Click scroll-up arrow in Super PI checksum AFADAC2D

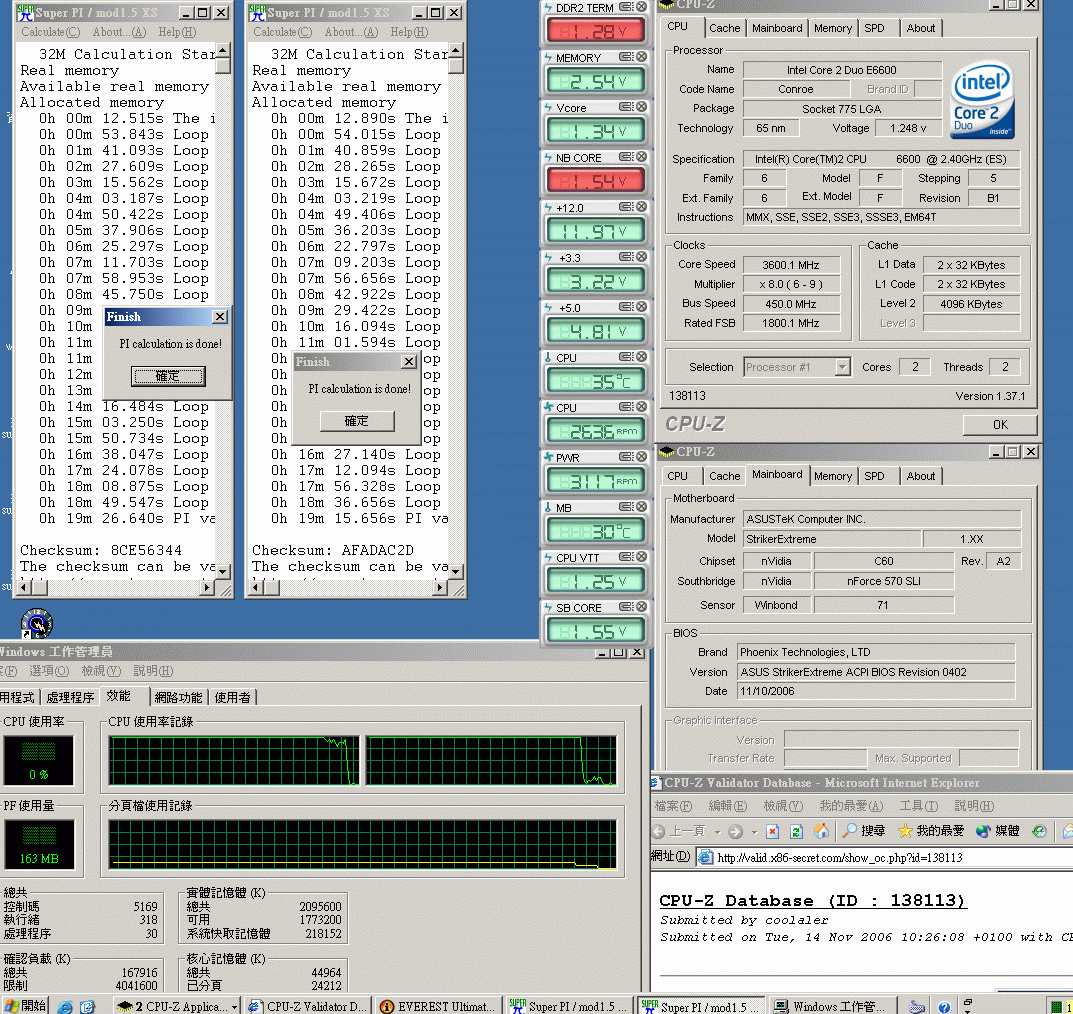pos(455,51)
